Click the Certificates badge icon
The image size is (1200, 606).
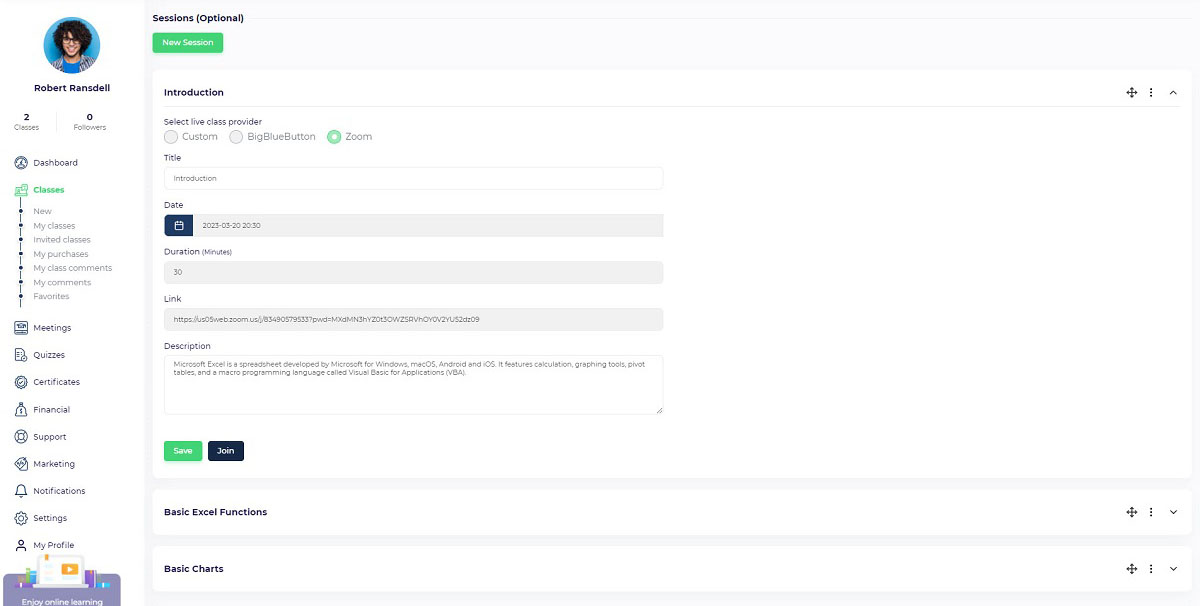[21, 382]
